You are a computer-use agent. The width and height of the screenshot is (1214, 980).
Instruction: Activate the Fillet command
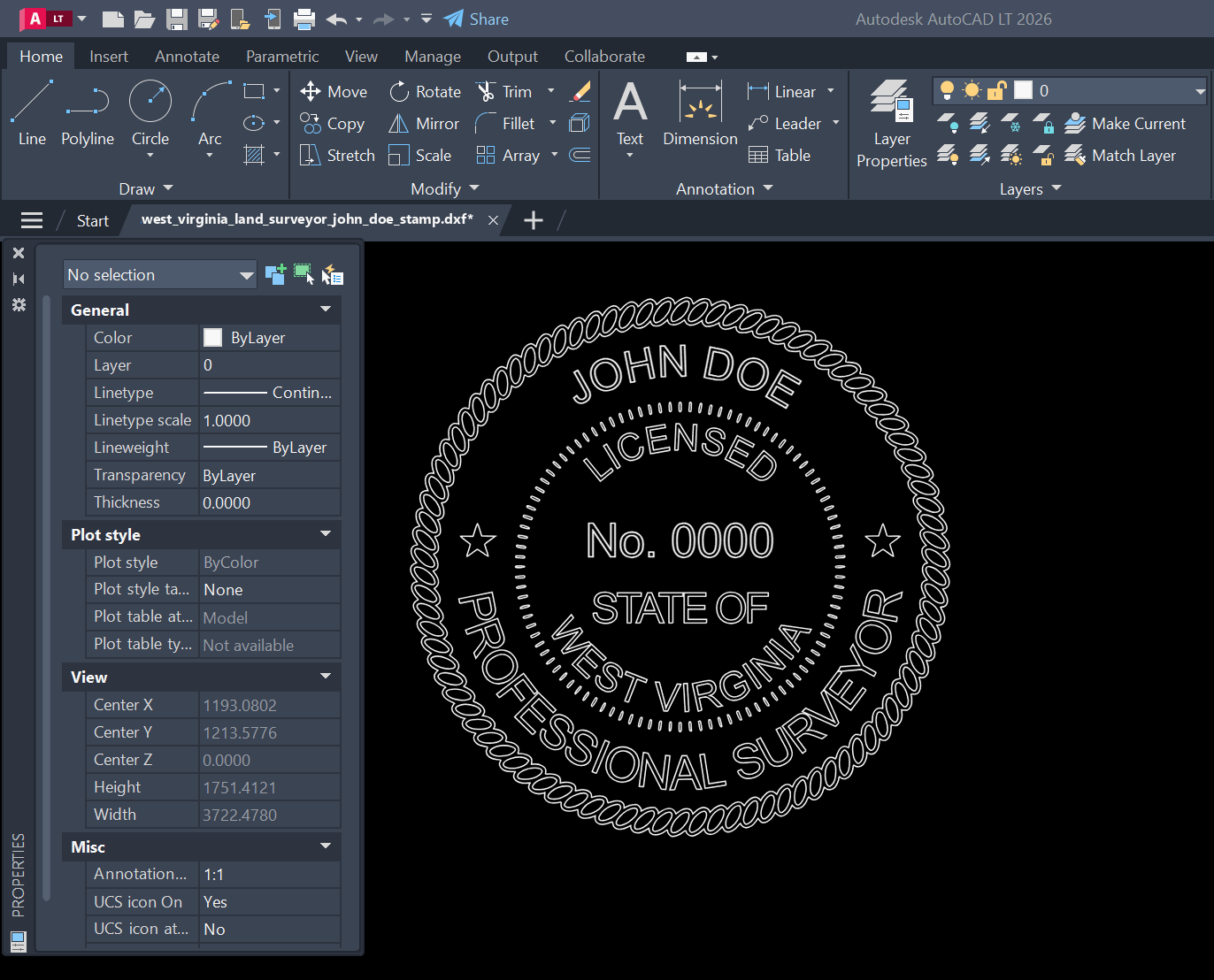coord(505,123)
